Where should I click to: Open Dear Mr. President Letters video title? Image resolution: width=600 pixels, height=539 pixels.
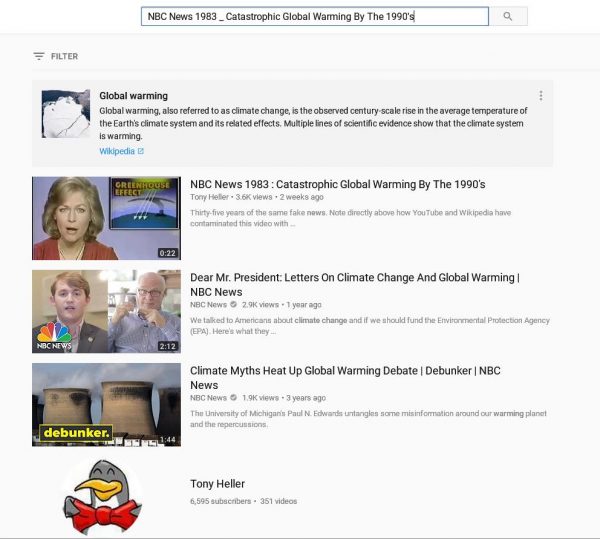[x=355, y=285]
